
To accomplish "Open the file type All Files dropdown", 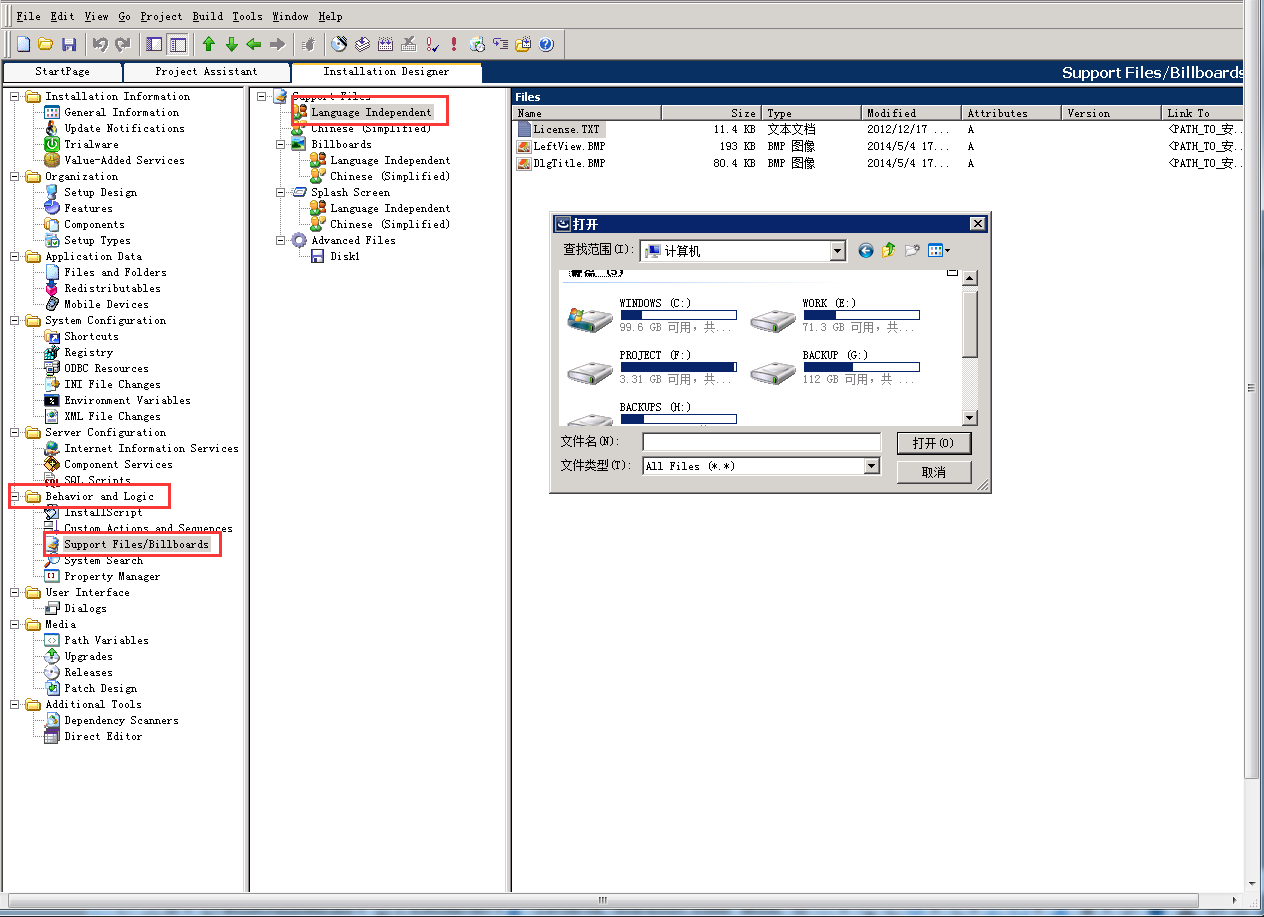I will tap(871, 466).
